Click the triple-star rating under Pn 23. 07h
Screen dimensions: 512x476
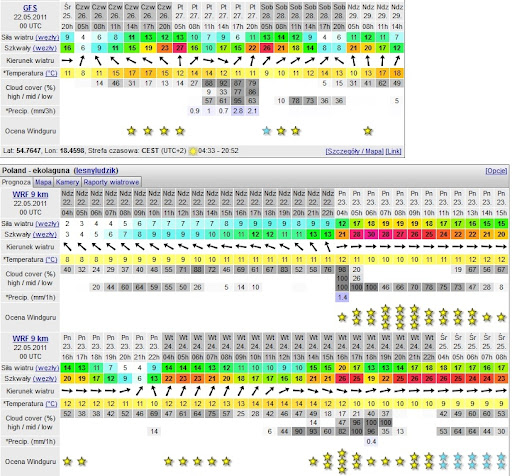386,317
